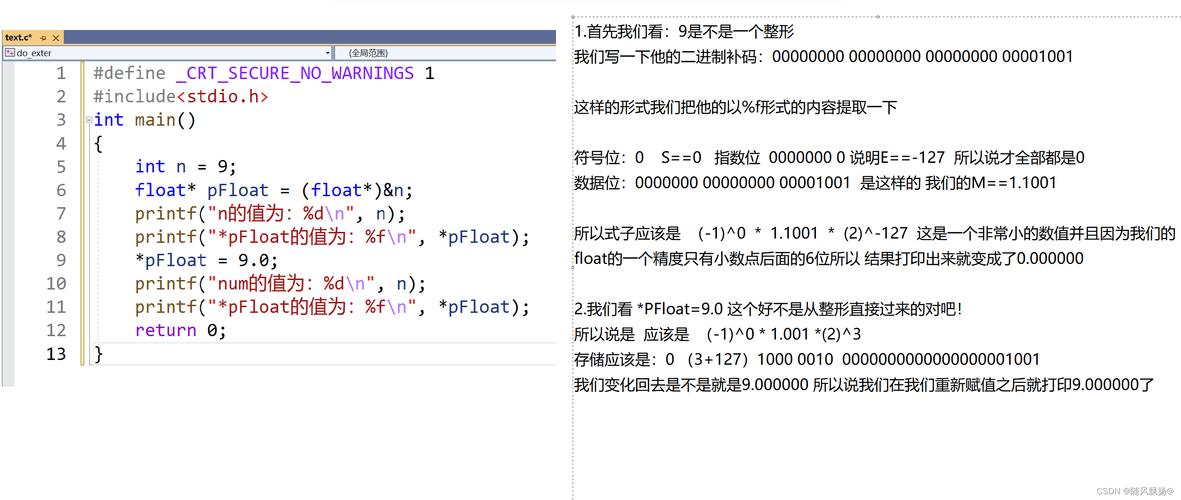Click the formula '(-1)^0 * 1.001 *(2)^3' line
The image size is (1181, 500).
pyautogui.click(x=717, y=335)
